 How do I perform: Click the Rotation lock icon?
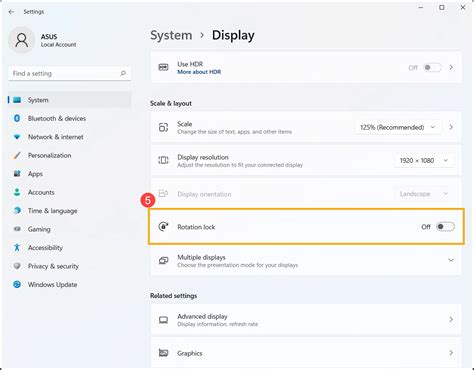click(x=163, y=227)
